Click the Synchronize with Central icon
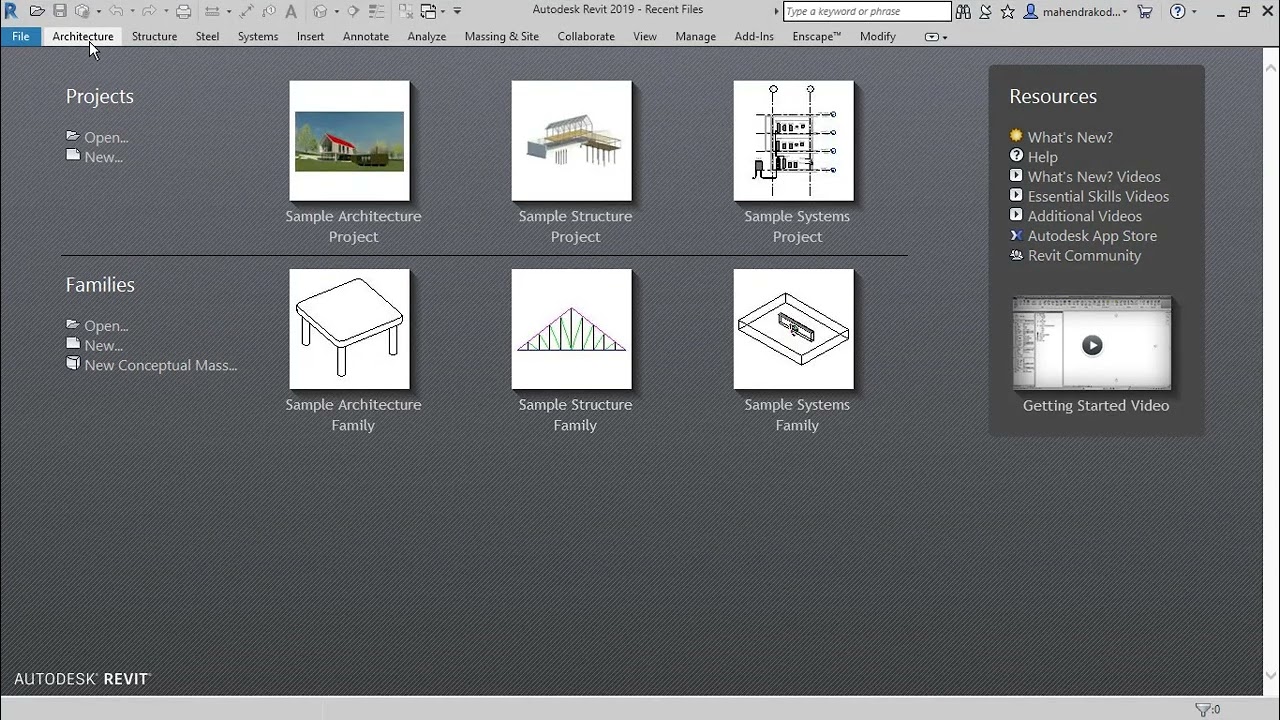 [82, 11]
